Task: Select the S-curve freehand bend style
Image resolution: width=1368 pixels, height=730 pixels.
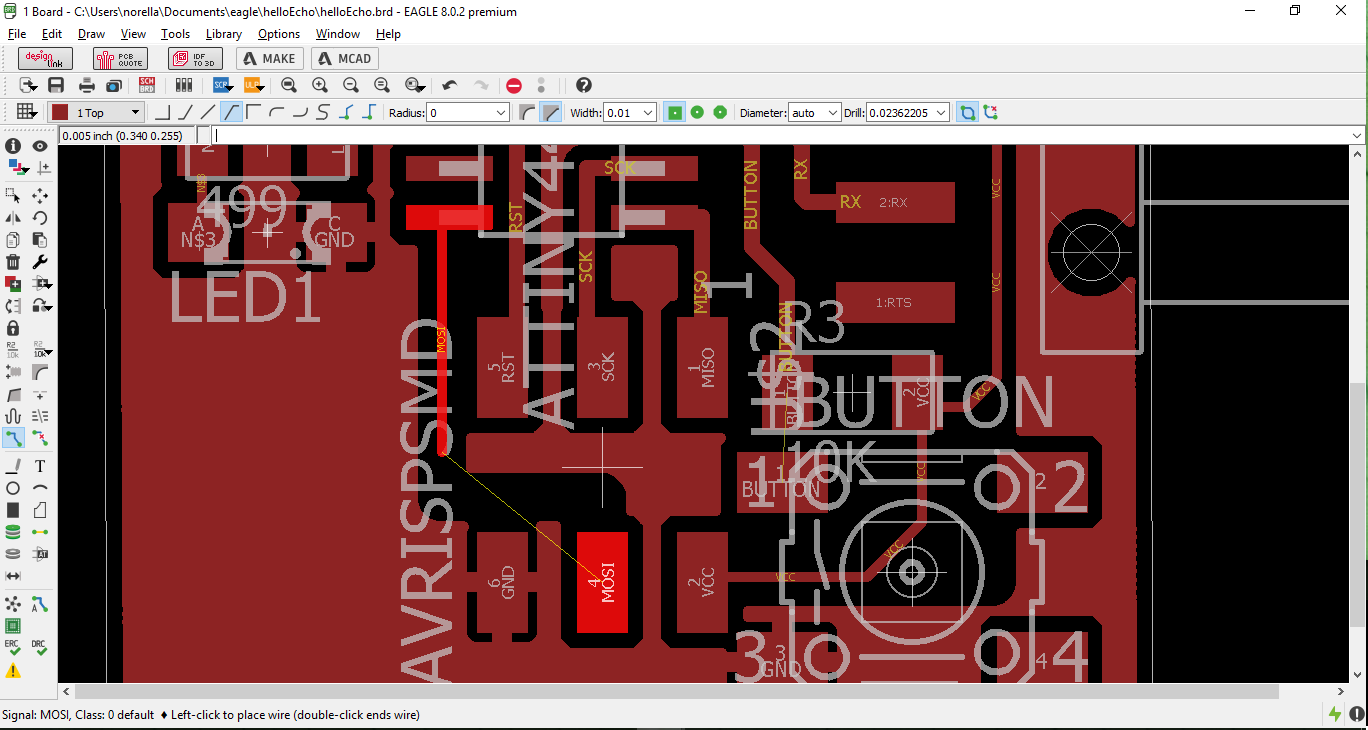Action: 324,112
